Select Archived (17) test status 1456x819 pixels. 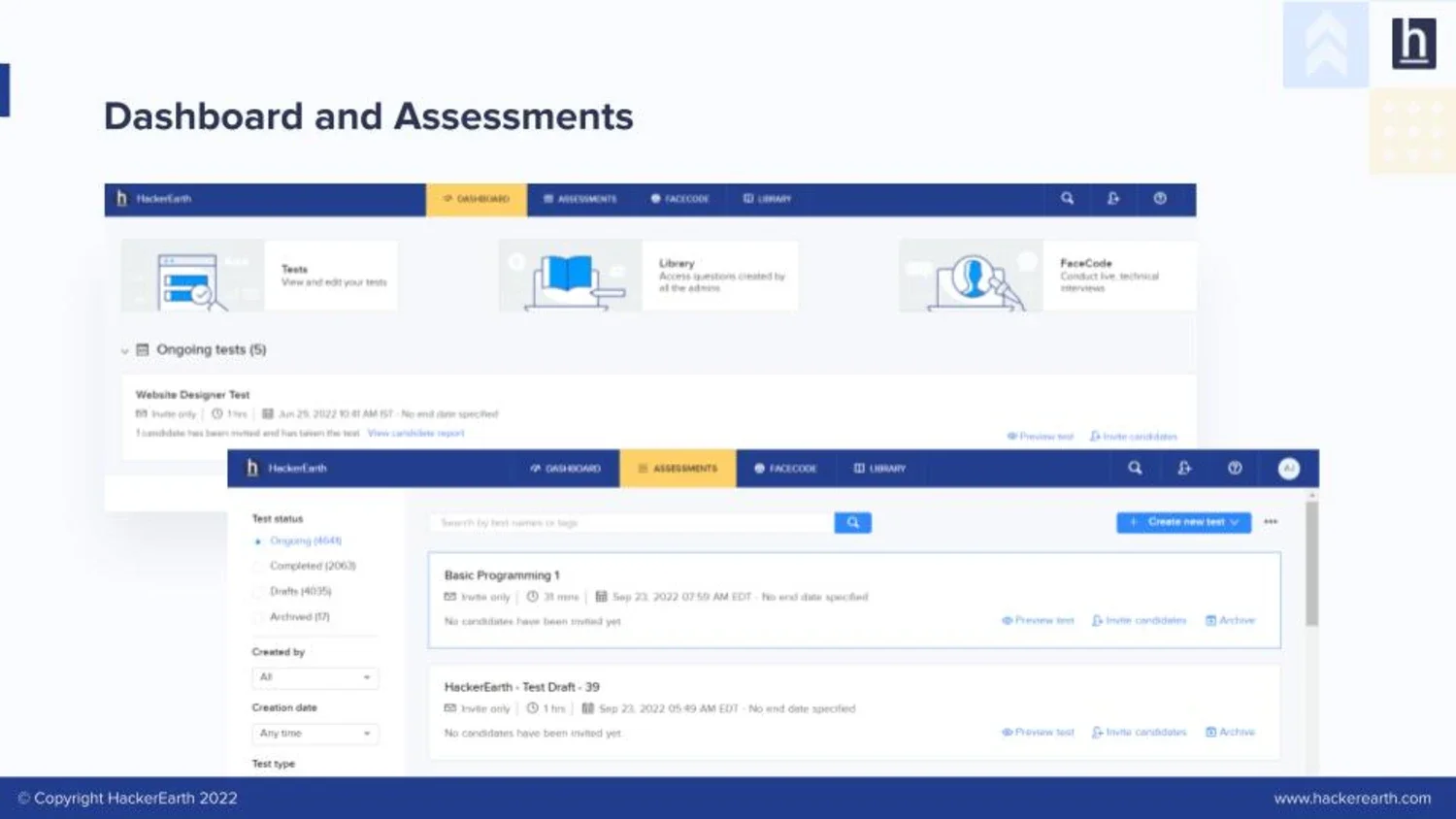[299, 617]
